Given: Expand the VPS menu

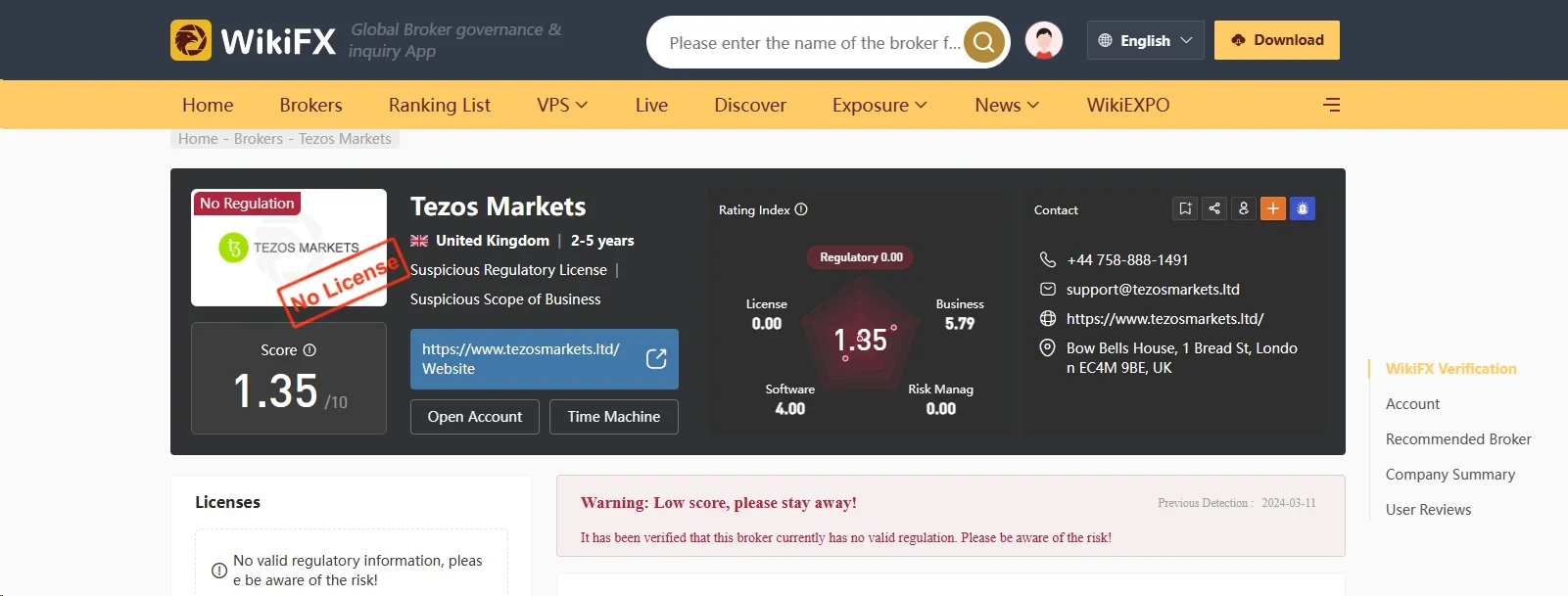Looking at the screenshot, I should tap(562, 105).
